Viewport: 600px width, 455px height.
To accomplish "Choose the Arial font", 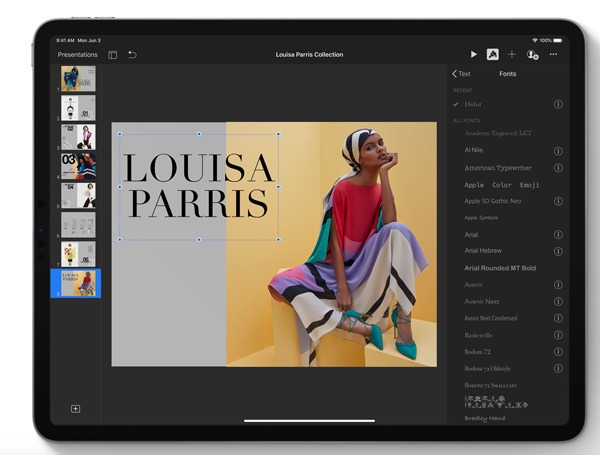I will pyautogui.click(x=471, y=235).
